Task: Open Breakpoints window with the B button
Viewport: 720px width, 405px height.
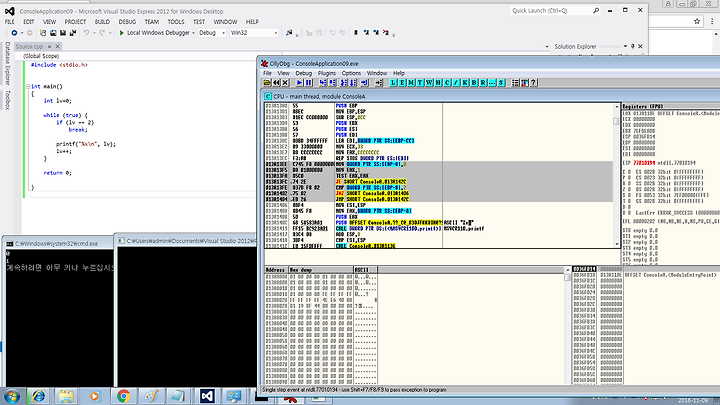Action: point(474,83)
